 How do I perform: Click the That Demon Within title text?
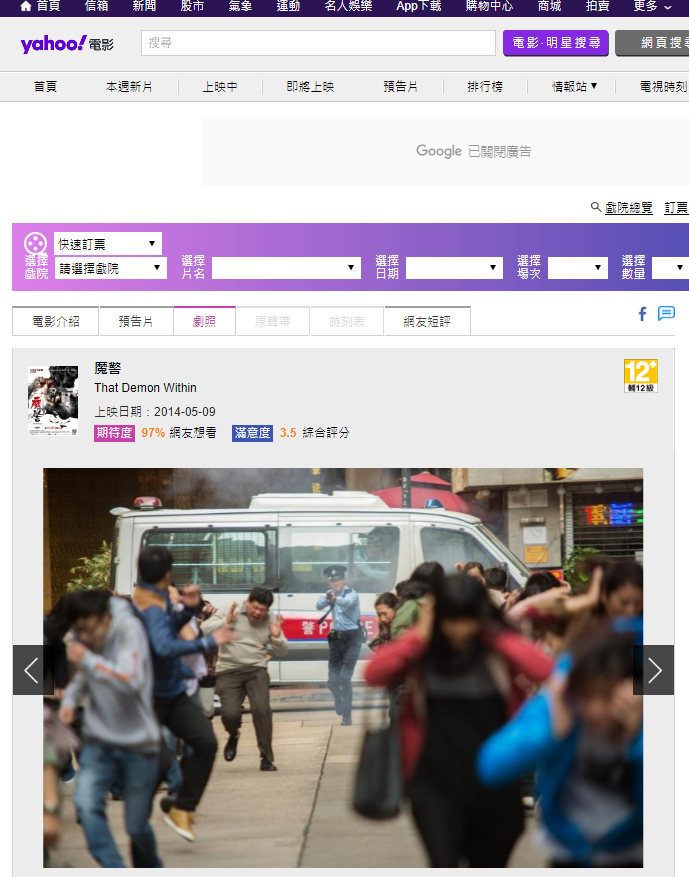145,388
